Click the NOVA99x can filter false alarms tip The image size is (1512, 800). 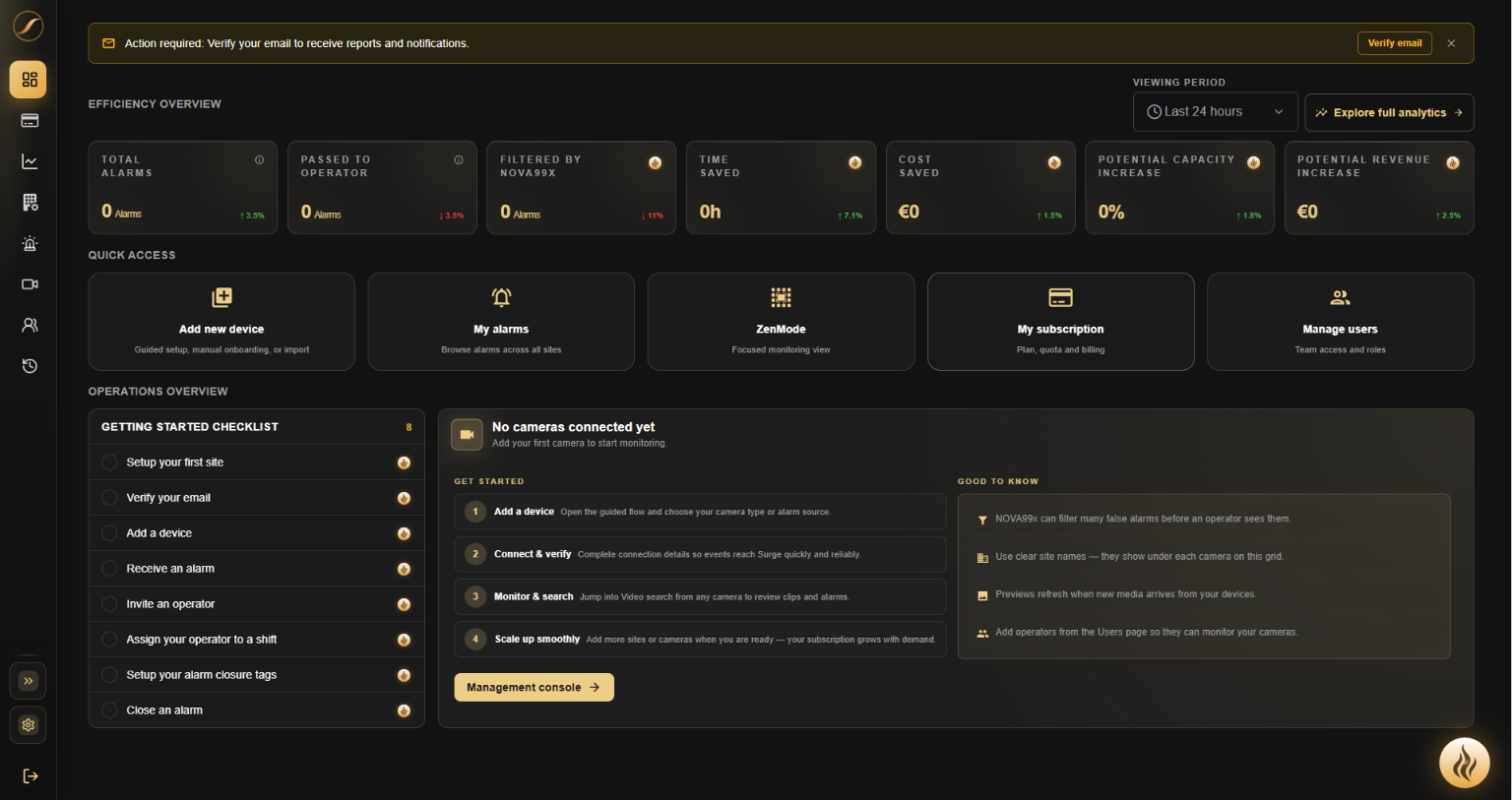pos(1204,519)
